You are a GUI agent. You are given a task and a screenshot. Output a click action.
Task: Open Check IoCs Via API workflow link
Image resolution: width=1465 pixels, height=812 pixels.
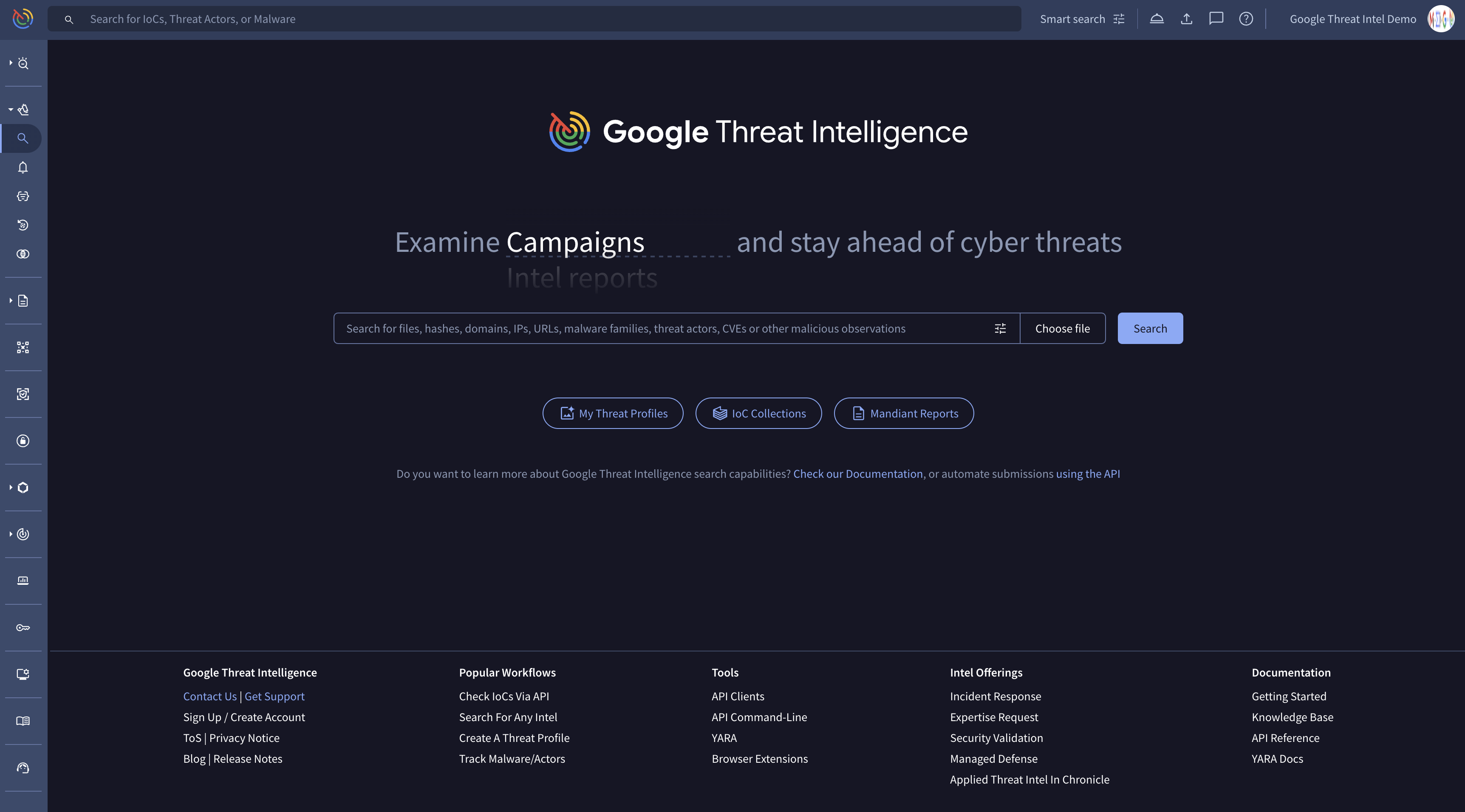504,696
